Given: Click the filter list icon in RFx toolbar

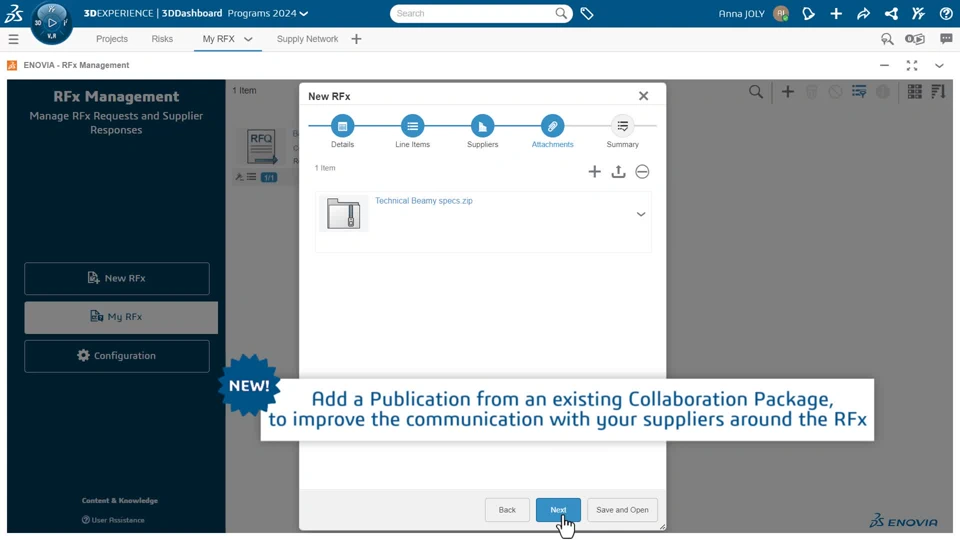Looking at the screenshot, I should [x=859, y=92].
